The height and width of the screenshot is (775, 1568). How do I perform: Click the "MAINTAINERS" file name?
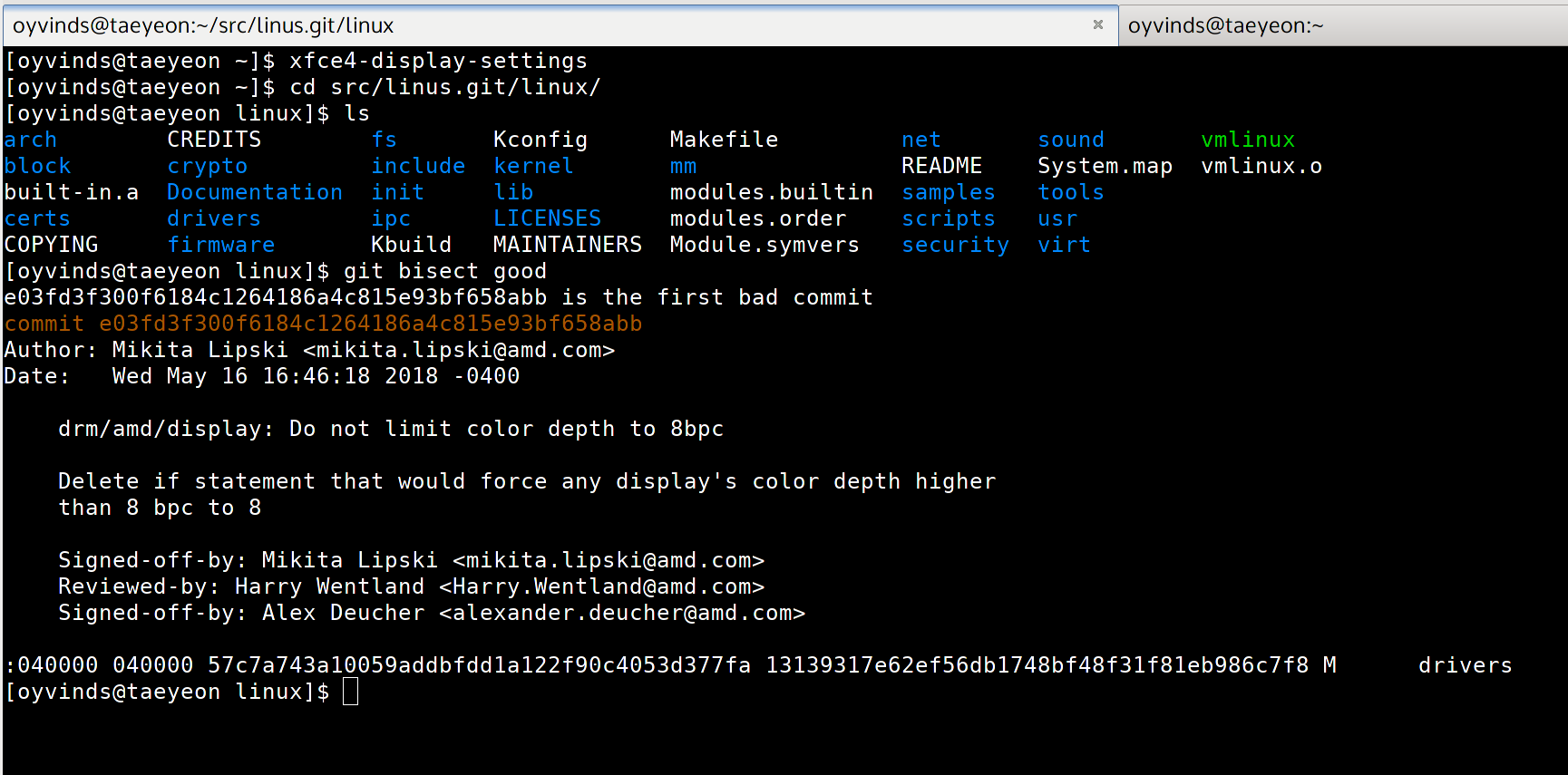coord(567,246)
